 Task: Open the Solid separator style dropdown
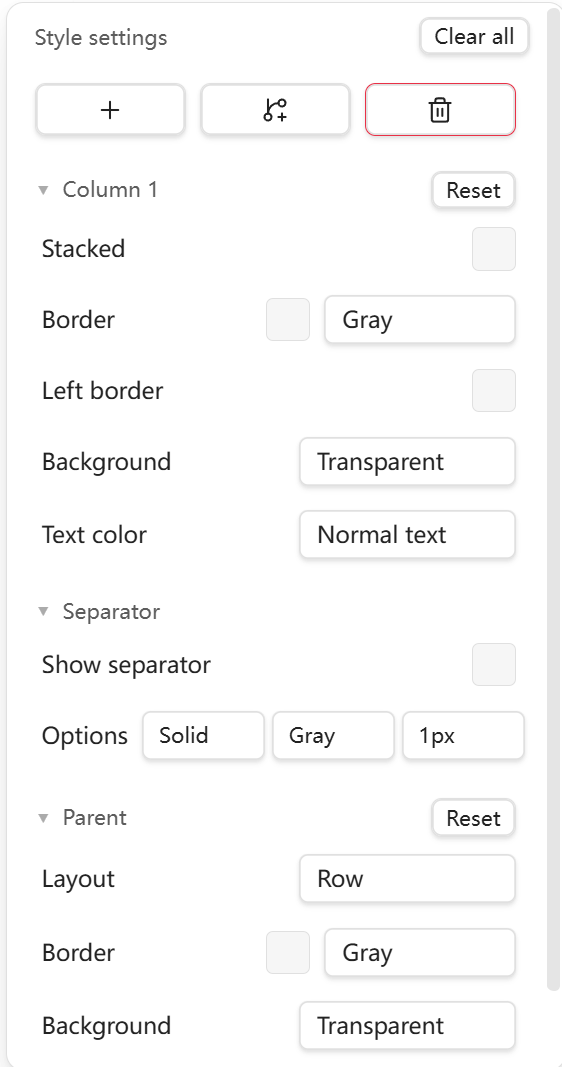pyautogui.click(x=203, y=735)
